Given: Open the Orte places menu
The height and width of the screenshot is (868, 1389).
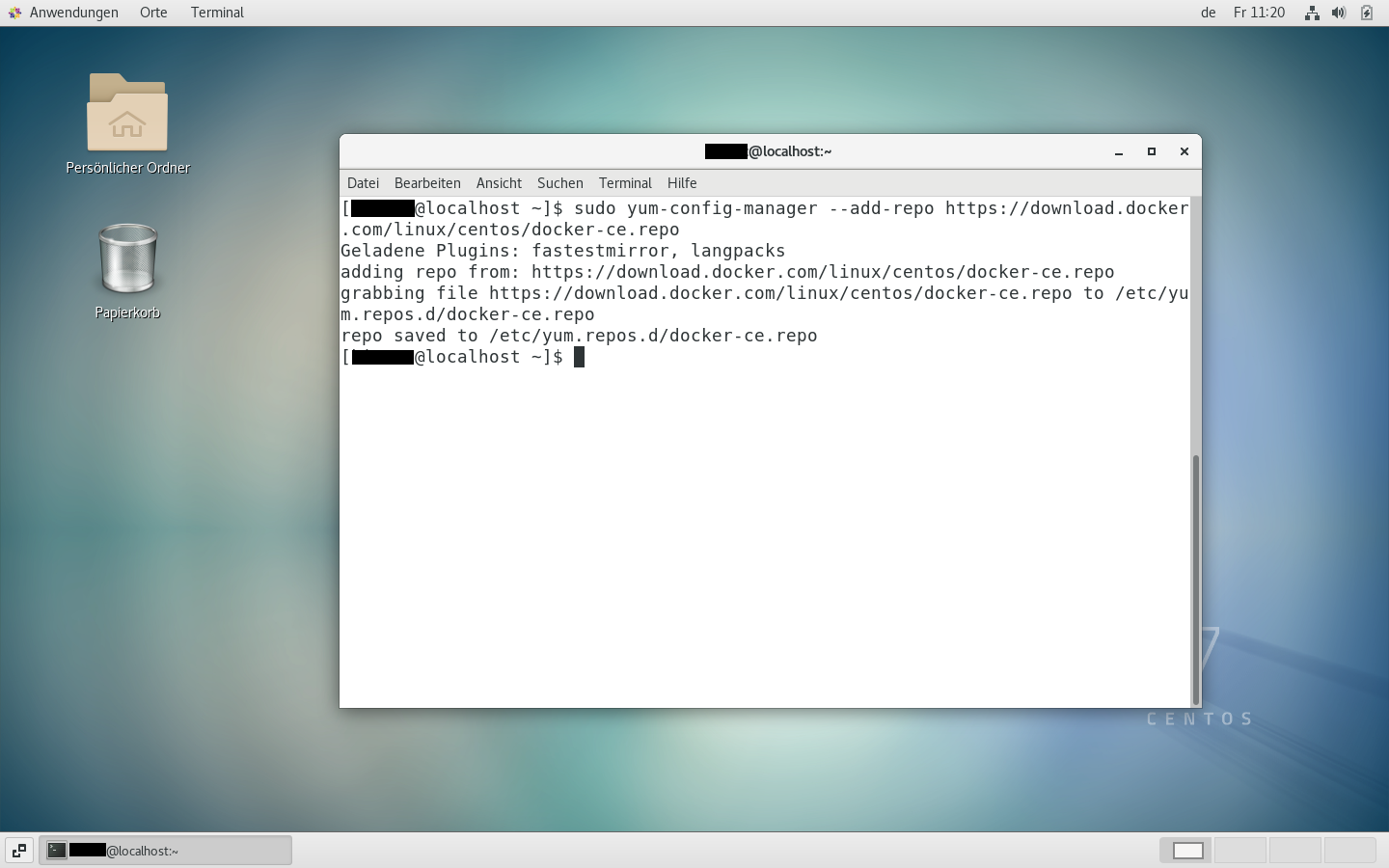Looking at the screenshot, I should pyautogui.click(x=153, y=13).
